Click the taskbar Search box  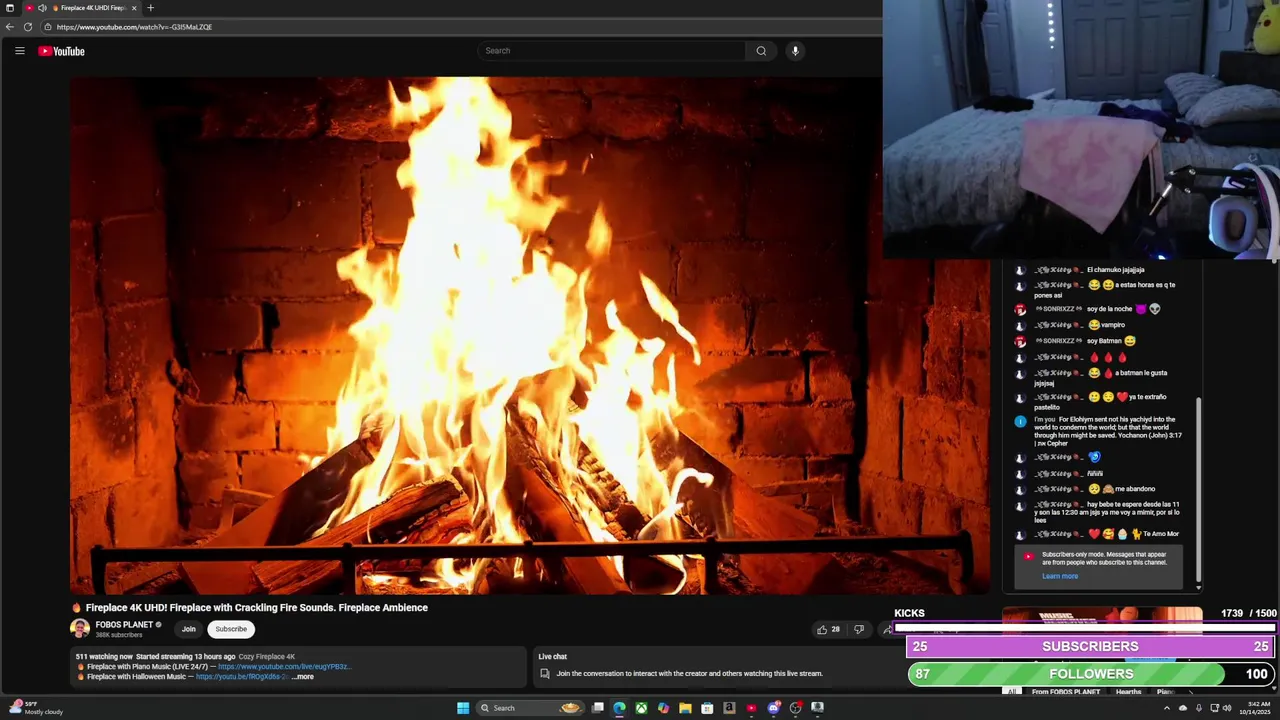[x=529, y=708]
